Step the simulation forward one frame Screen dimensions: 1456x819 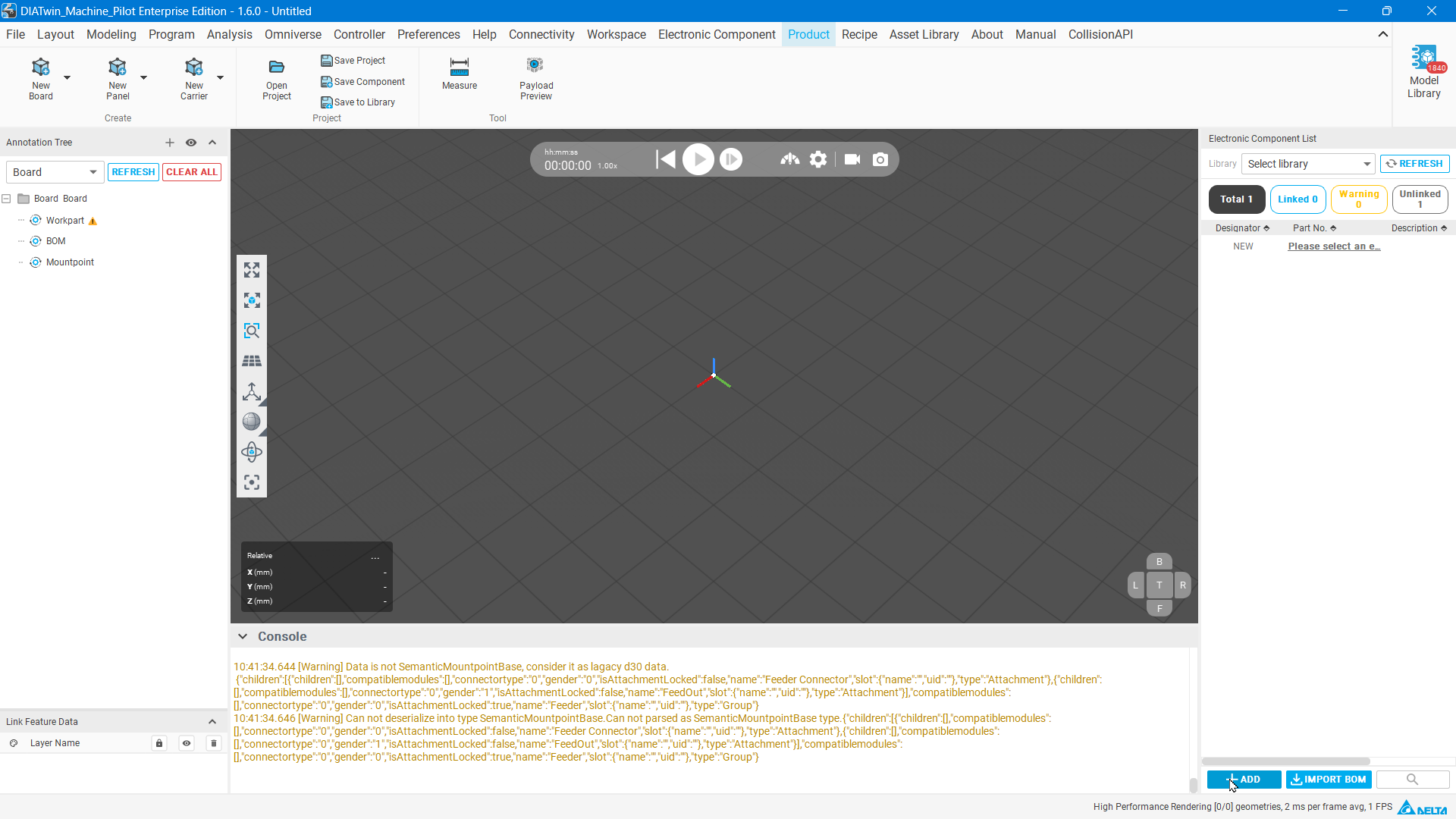click(x=731, y=159)
